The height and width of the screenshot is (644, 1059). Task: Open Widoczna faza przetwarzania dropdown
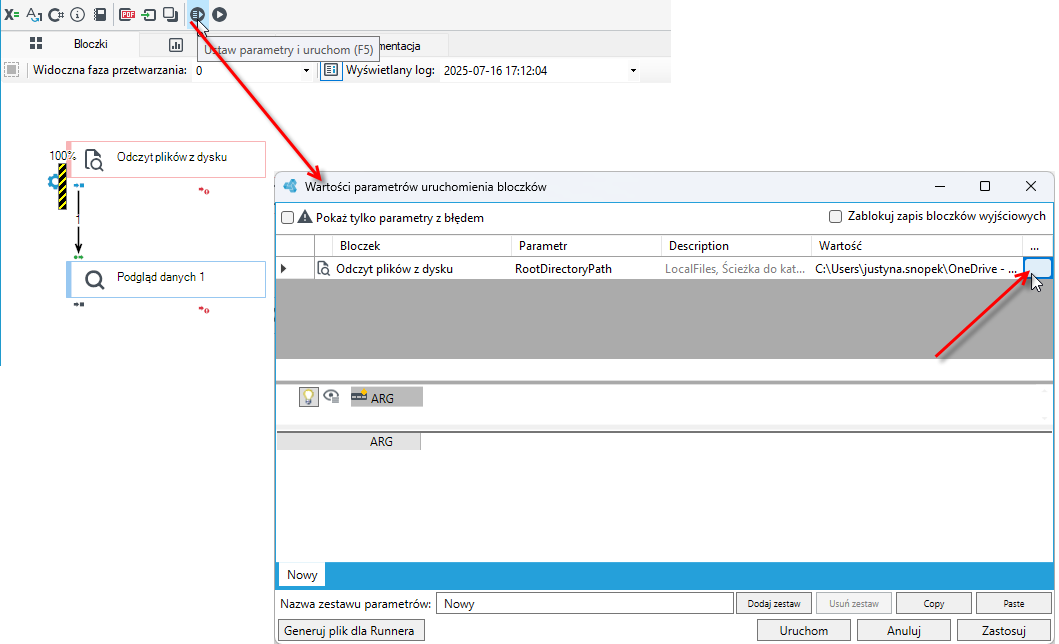307,70
